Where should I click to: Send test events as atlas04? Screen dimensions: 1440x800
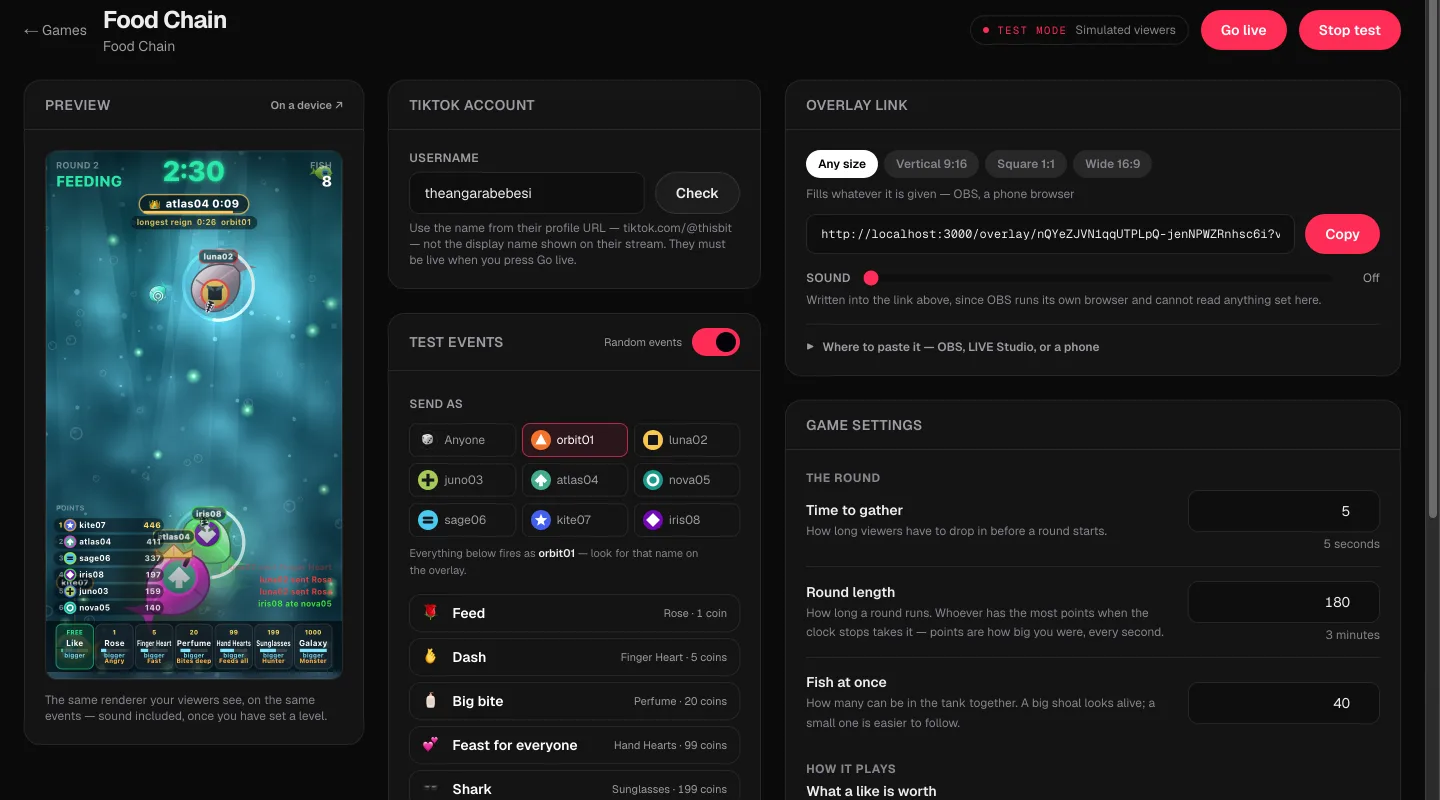point(575,480)
